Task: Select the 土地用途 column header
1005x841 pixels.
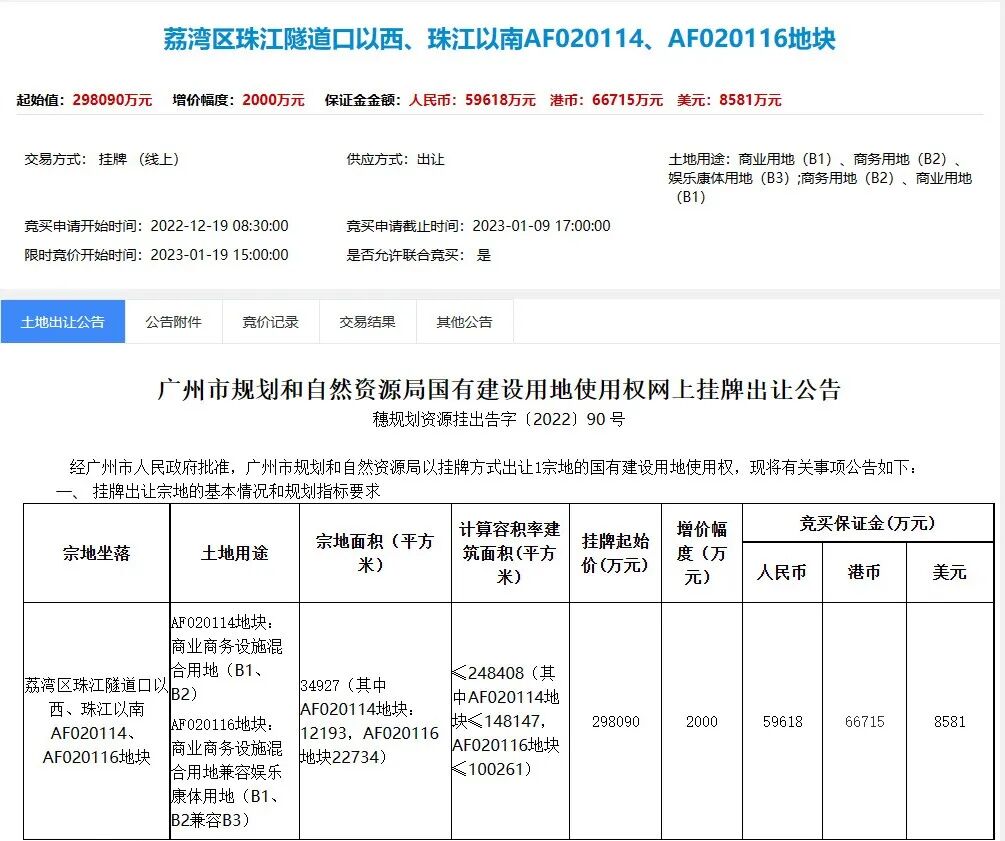Action: (x=233, y=554)
